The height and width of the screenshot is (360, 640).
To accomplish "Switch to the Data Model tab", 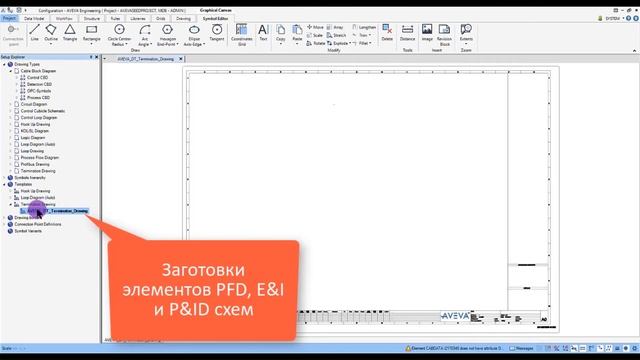I will tap(34, 19).
